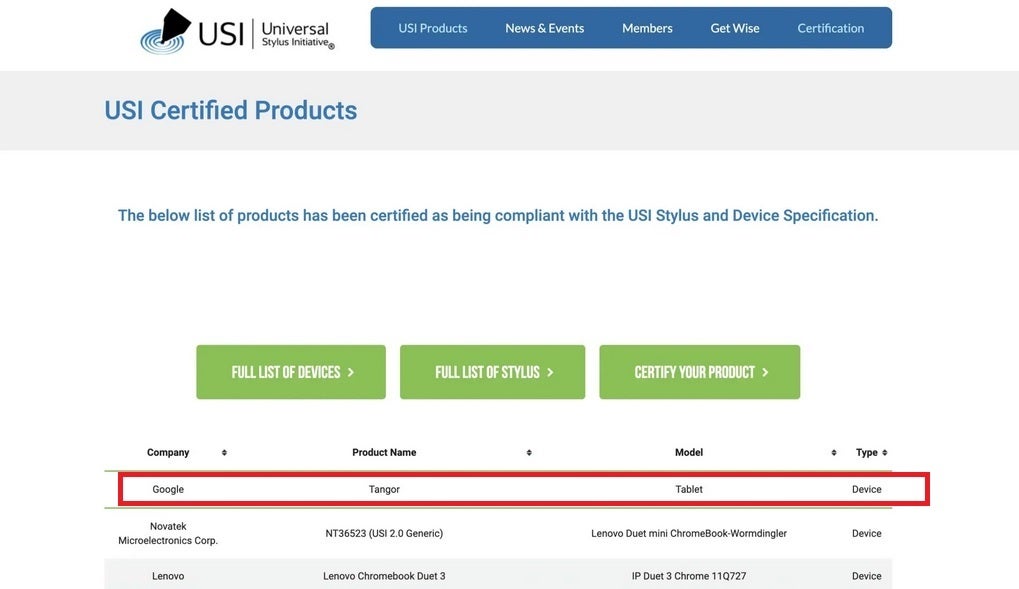Click the Full List of Devices button
This screenshot has height=589, width=1019.
pyautogui.click(x=291, y=372)
